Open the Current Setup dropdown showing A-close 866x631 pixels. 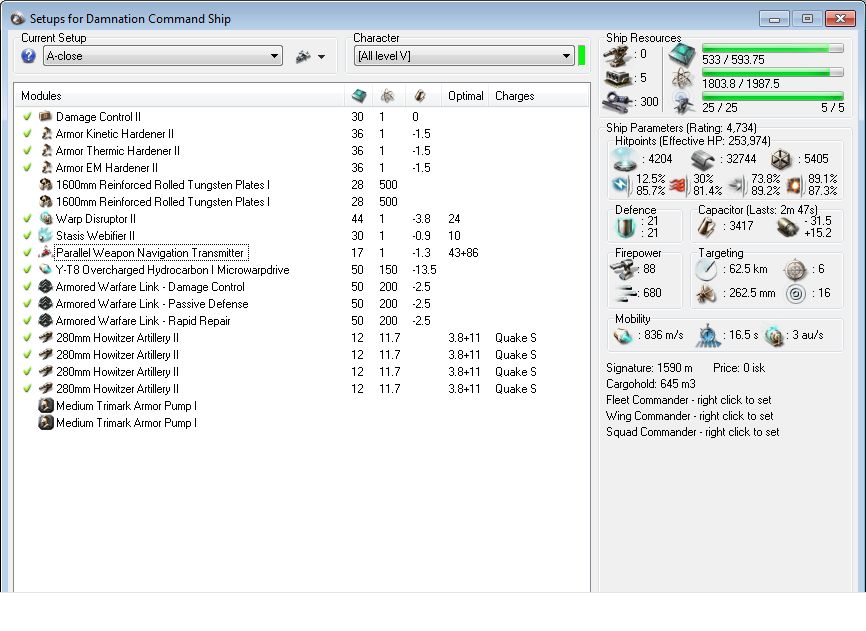pyautogui.click(x=163, y=56)
